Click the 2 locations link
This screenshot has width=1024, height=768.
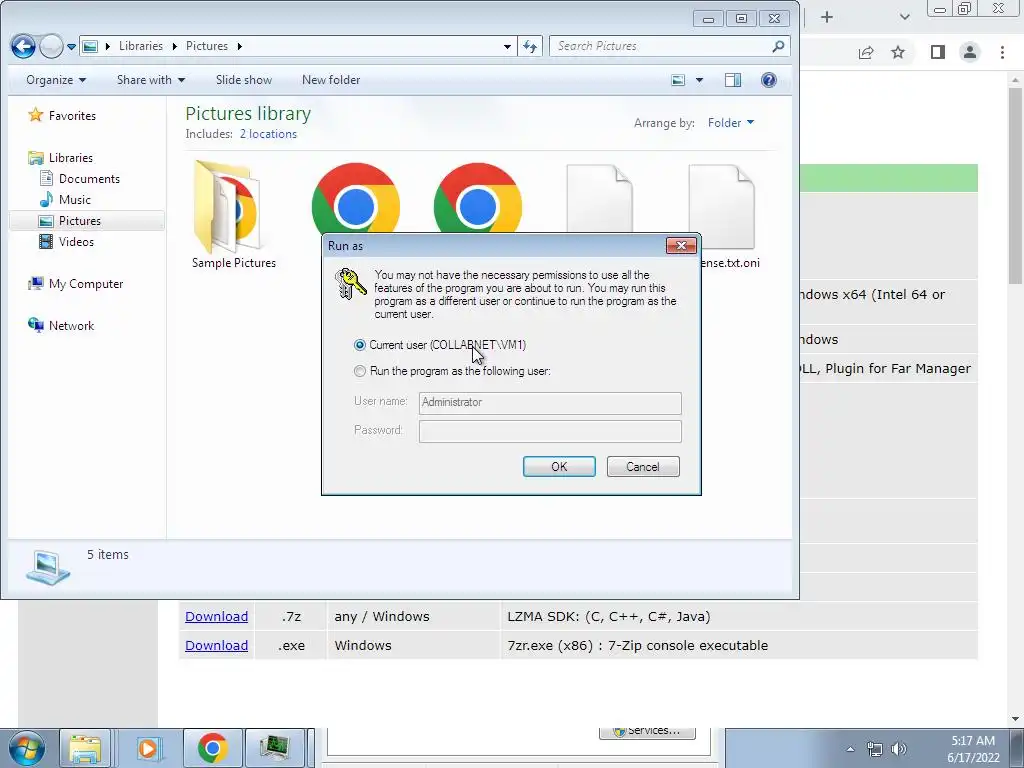click(x=268, y=134)
